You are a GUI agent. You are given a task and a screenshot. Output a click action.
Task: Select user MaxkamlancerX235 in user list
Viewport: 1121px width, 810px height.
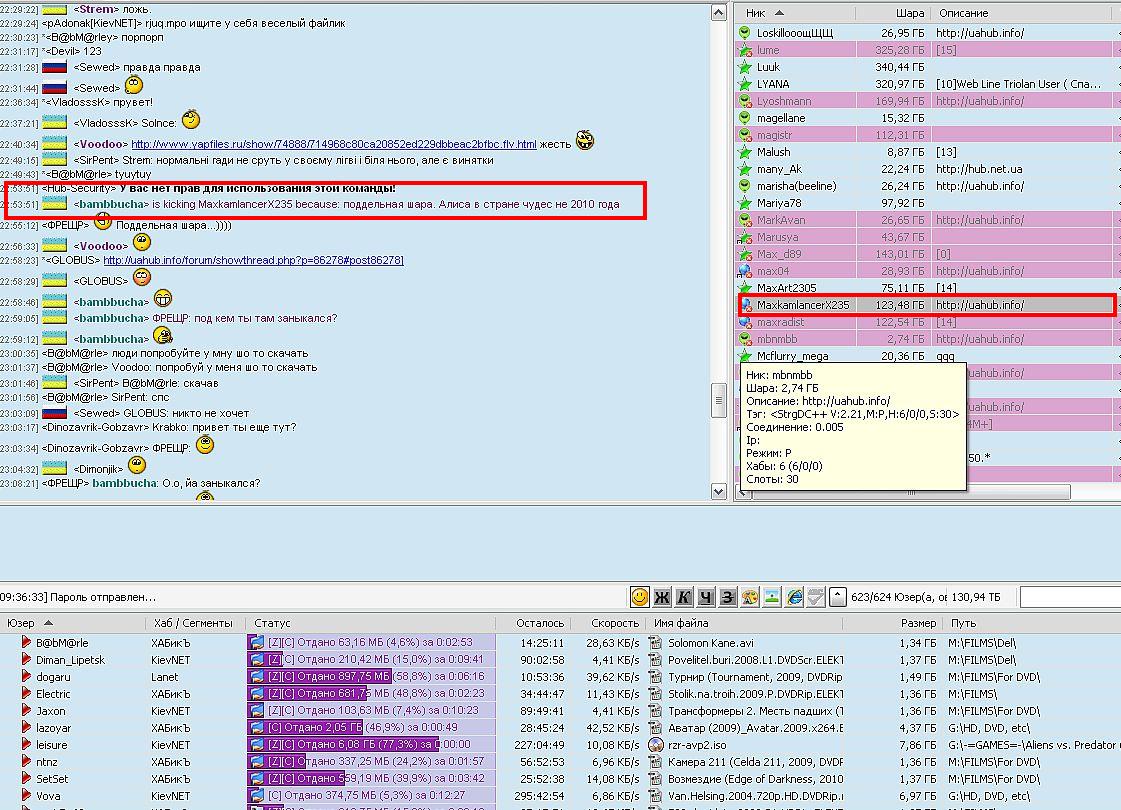[x=802, y=305]
